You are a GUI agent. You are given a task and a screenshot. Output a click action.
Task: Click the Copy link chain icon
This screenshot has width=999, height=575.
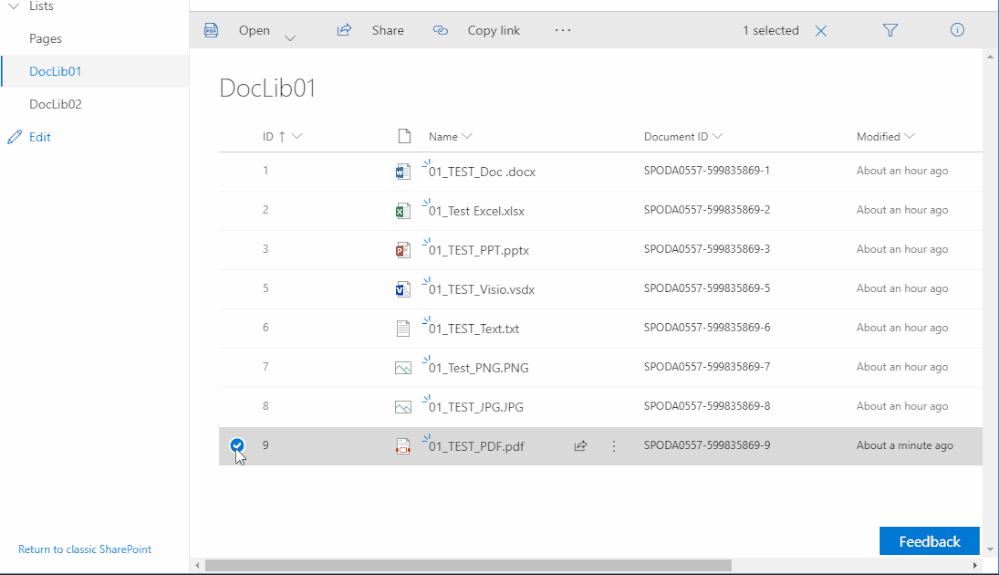click(x=440, y=30)
